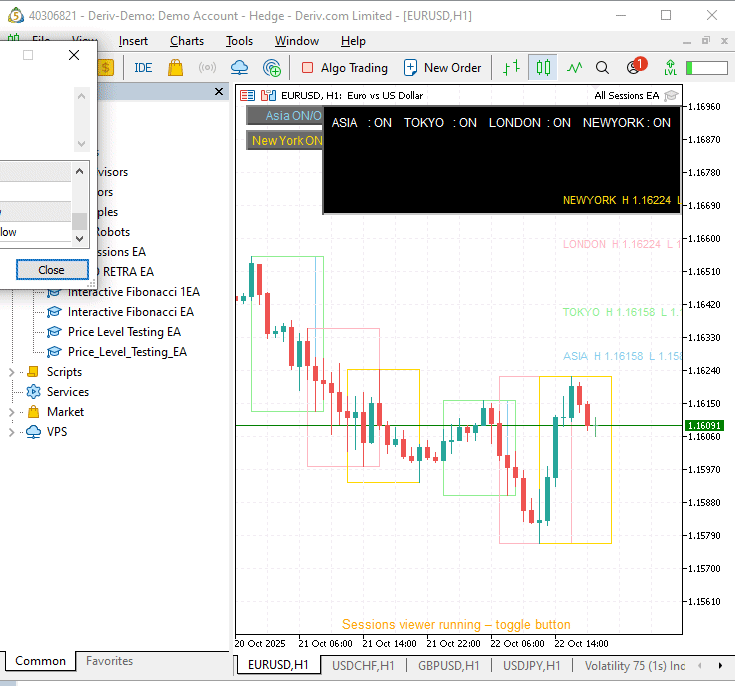Select the Services tree item

coord(68,392)
